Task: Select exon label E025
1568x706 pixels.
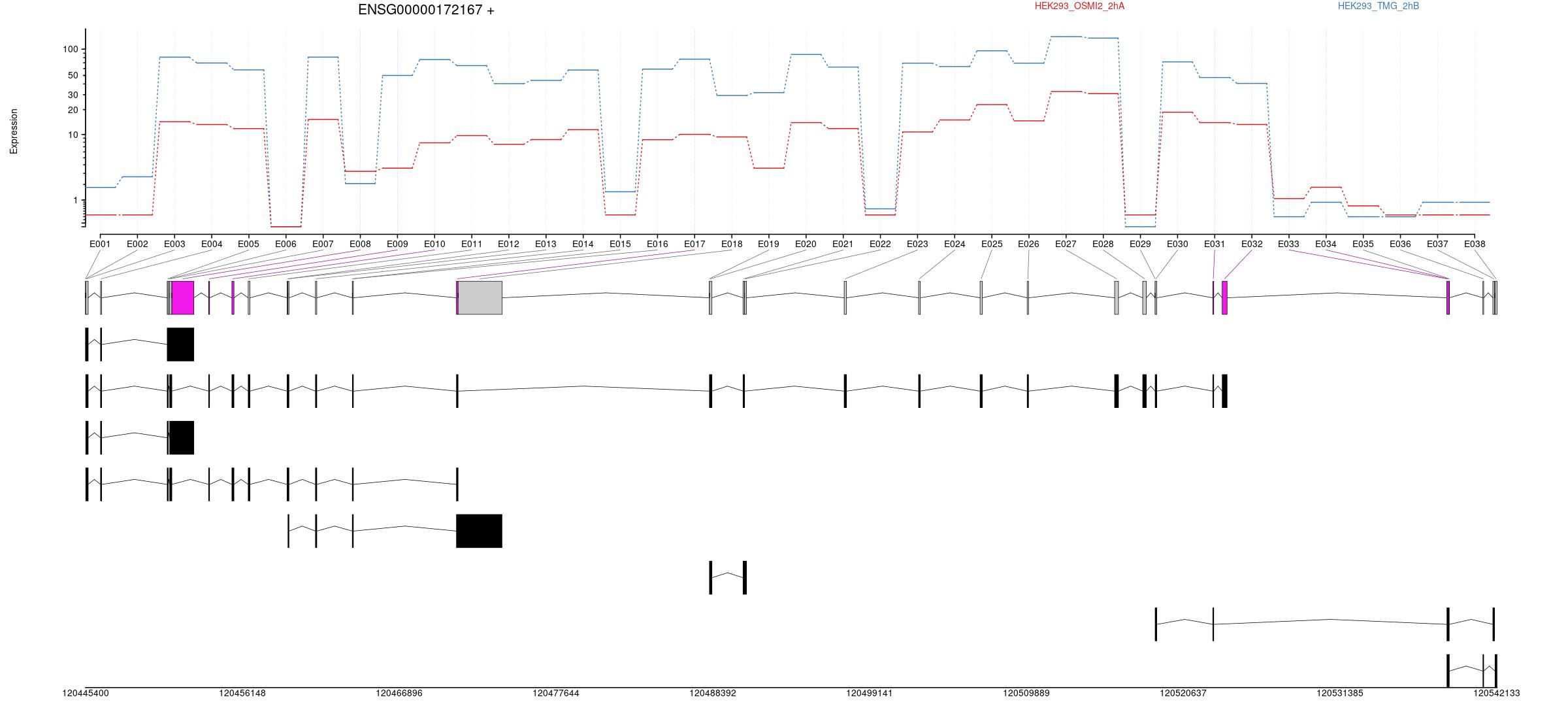Action: point(992,244)
